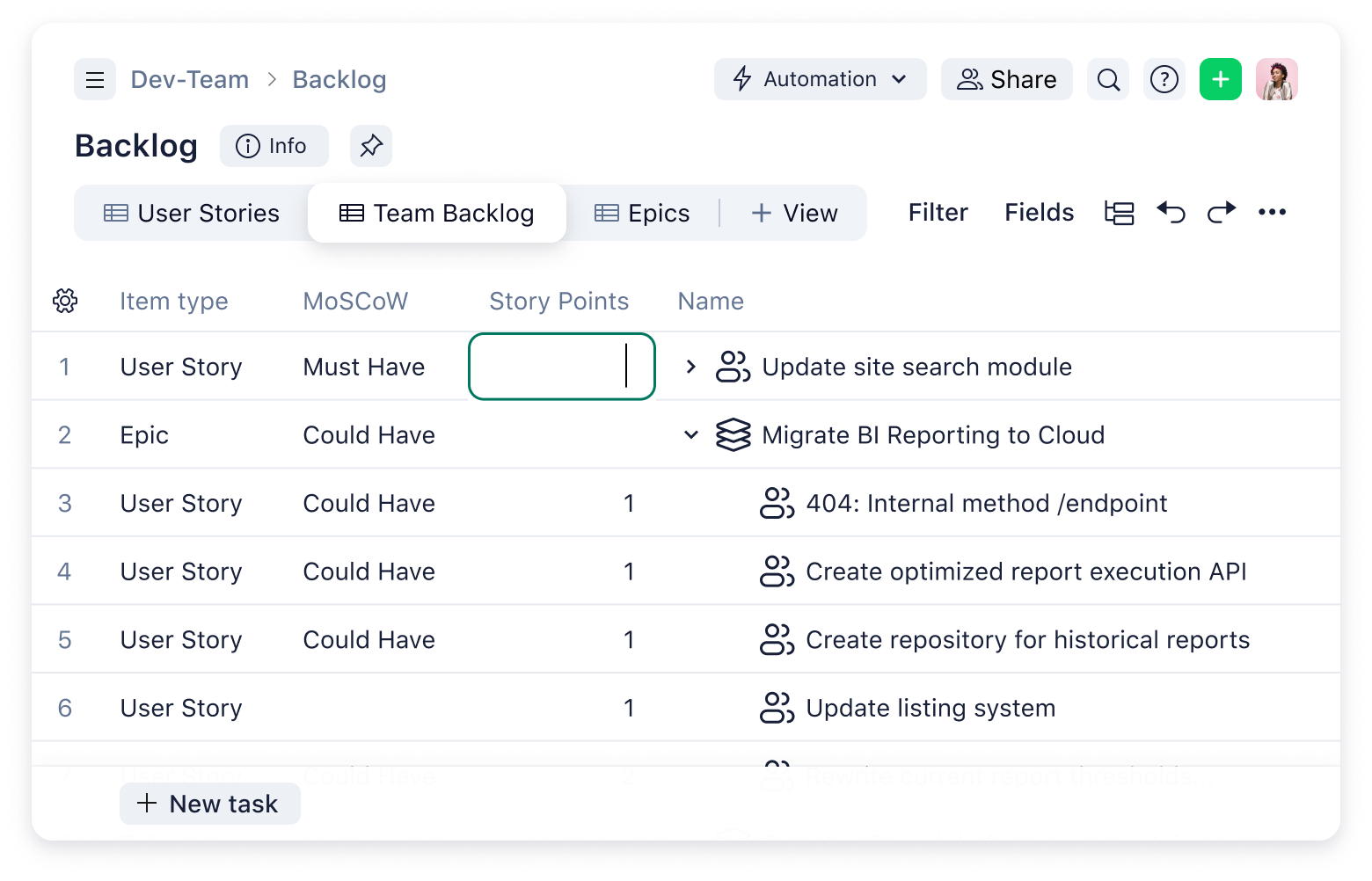The width and height of the screenshot is (1372, 881).
Task: Click the name Create repository for historical reports
Action: [x=1027, y=640]
